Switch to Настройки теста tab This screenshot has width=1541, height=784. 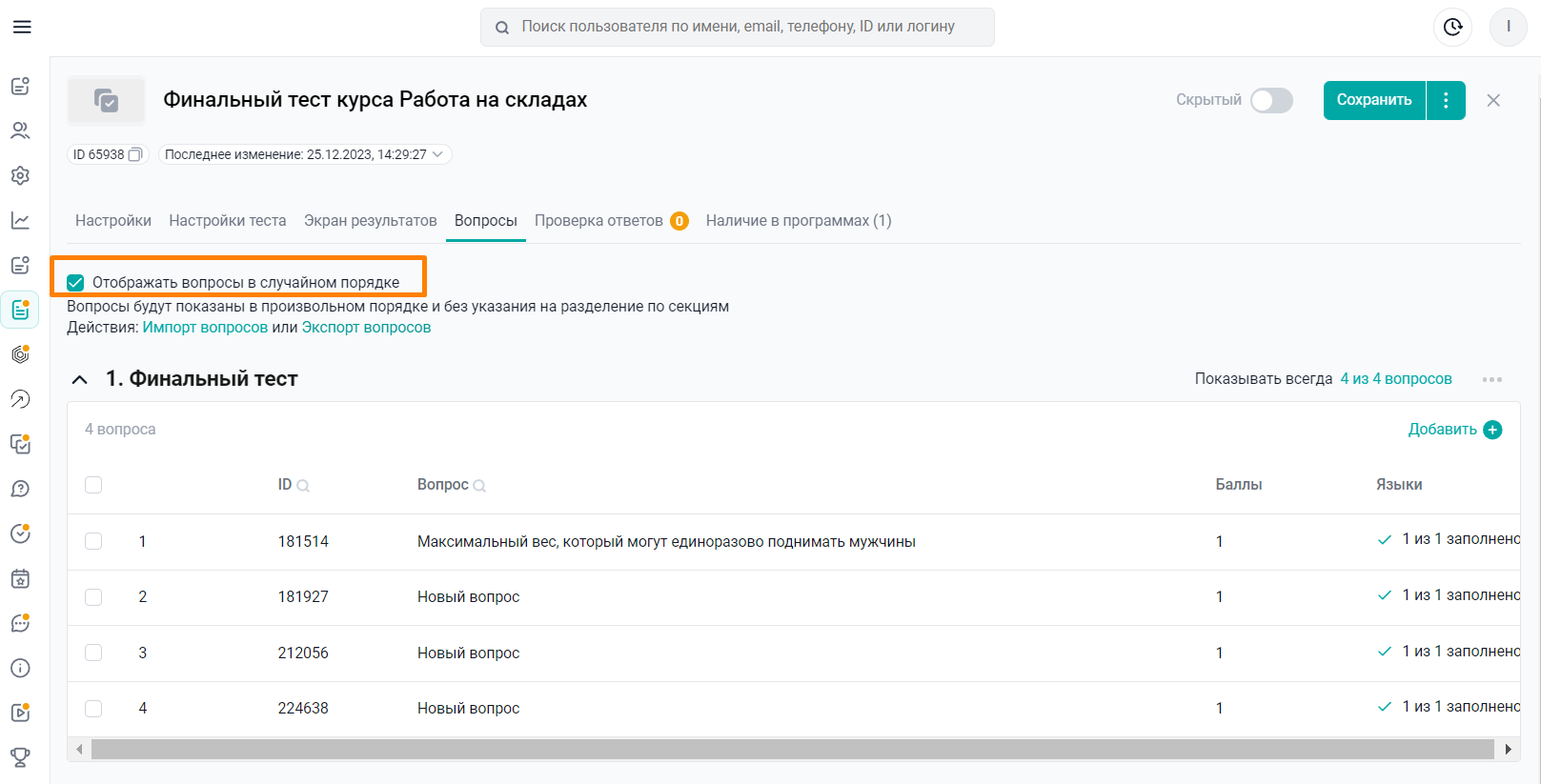pyautogui.click(x=228, y=221)
